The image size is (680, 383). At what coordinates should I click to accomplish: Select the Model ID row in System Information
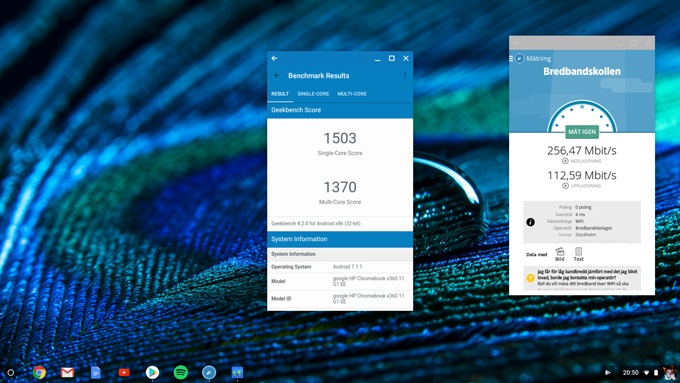tap(340, 299)
